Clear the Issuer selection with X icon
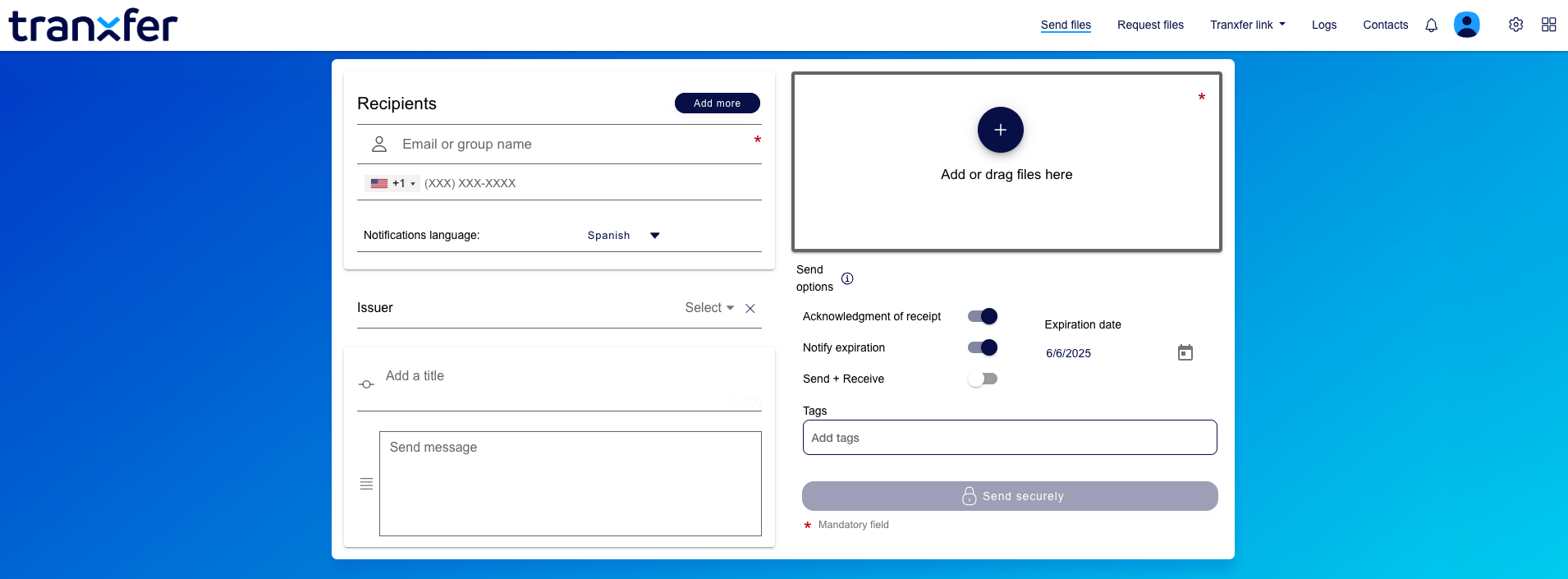 [750, 308]
